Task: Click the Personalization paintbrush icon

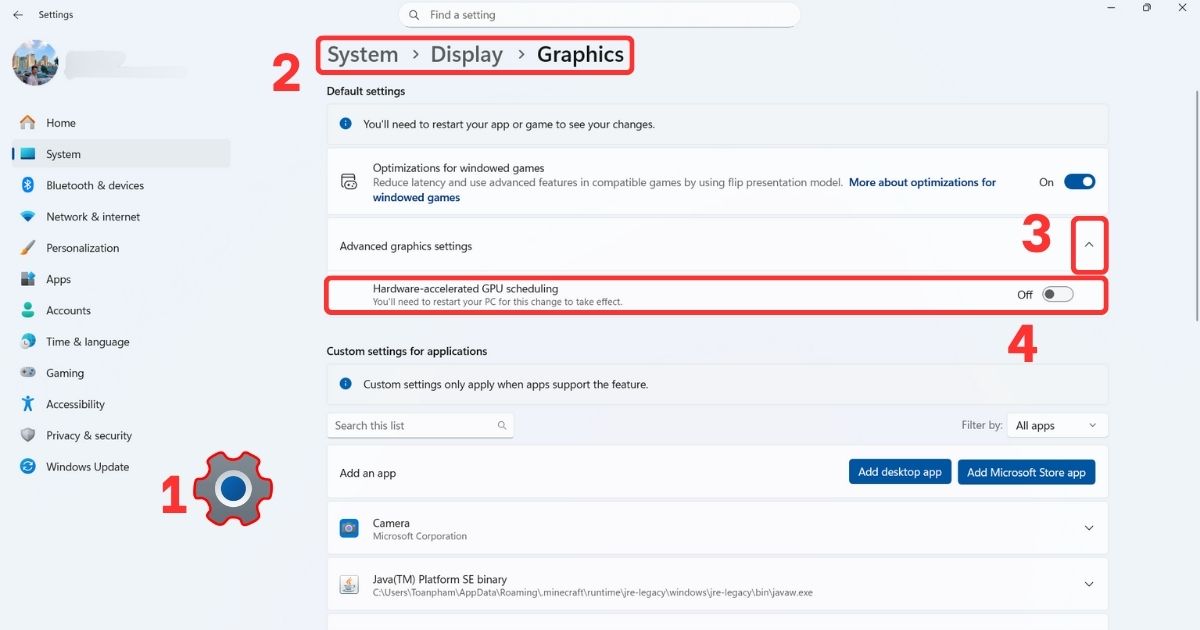Action: 27,248
